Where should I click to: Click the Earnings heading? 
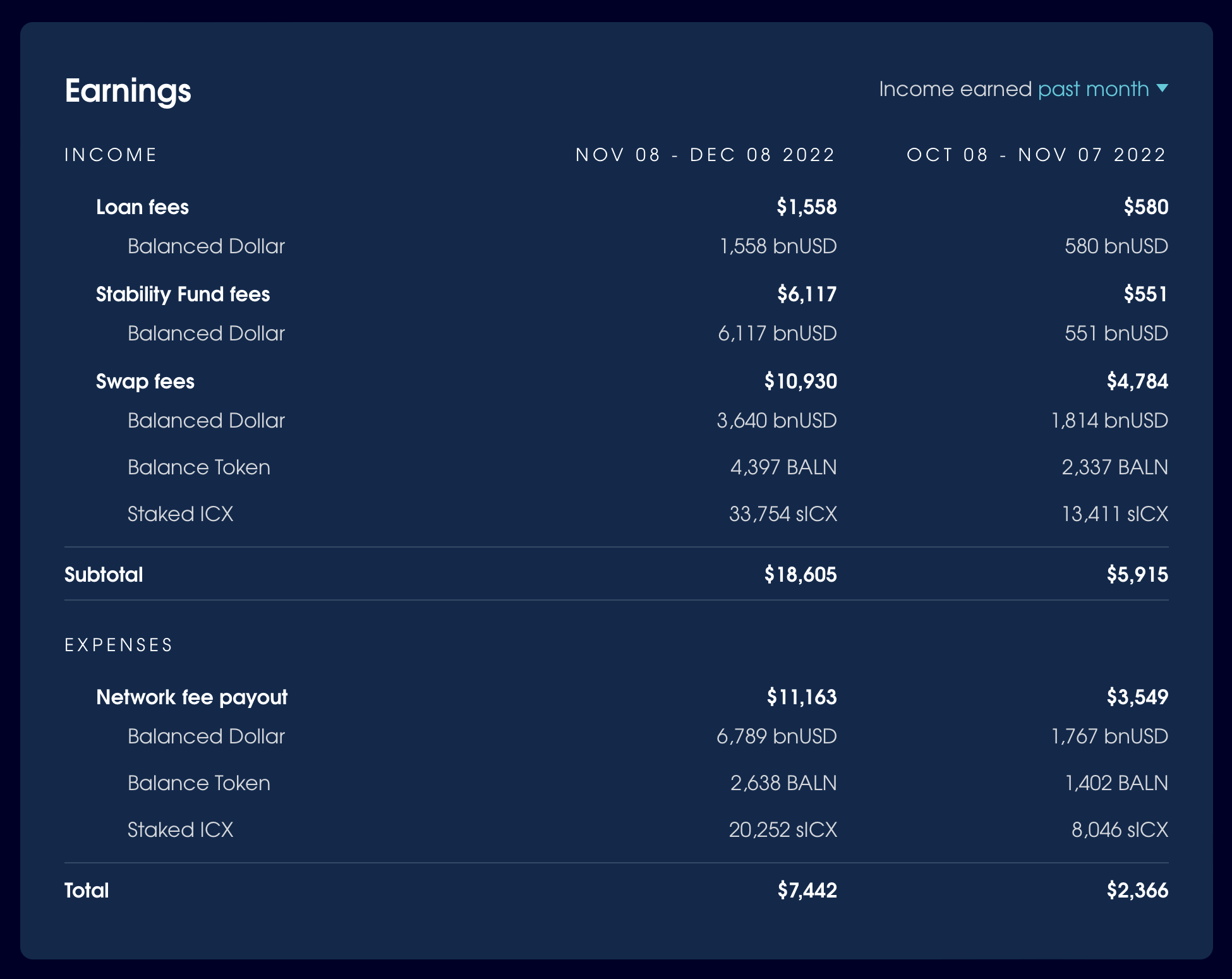(128, 90)
